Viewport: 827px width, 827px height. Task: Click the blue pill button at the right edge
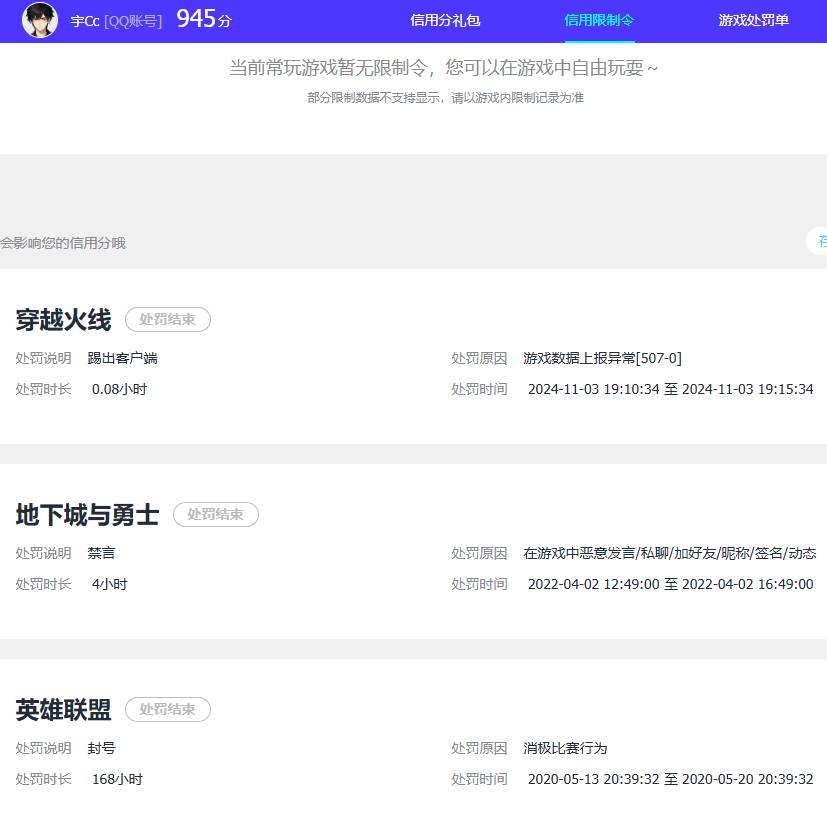point(820,242)
